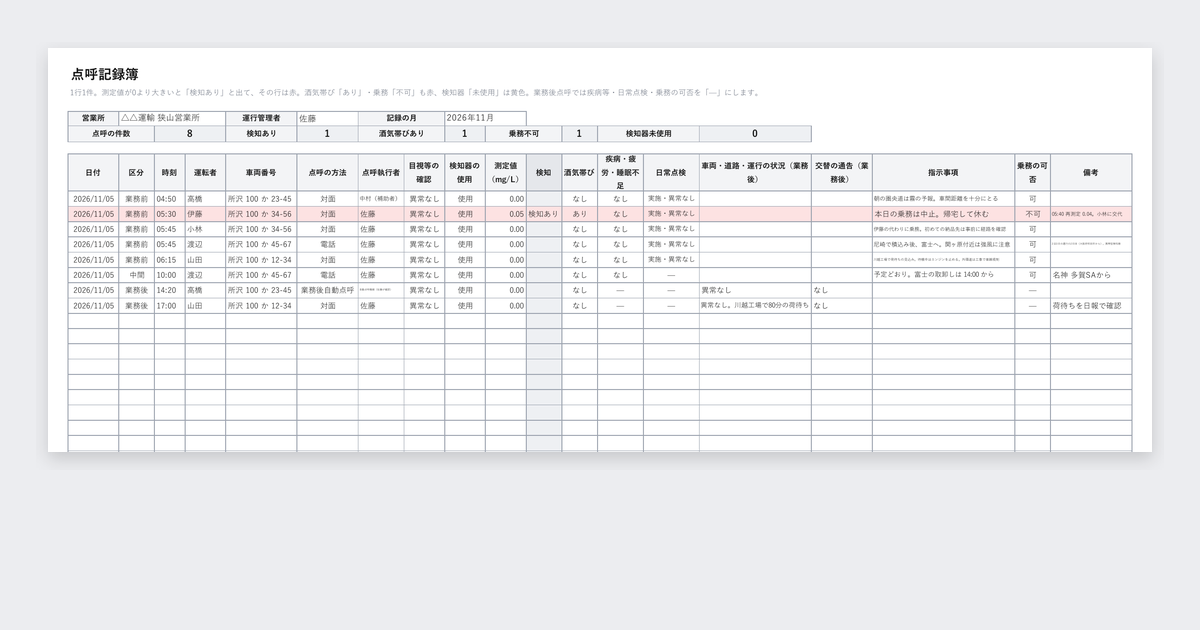Select driver 伊藤 in the highlighted row
Viewport: 1200px width, 630px height.
pyautogui.click(x=205, y=214)
